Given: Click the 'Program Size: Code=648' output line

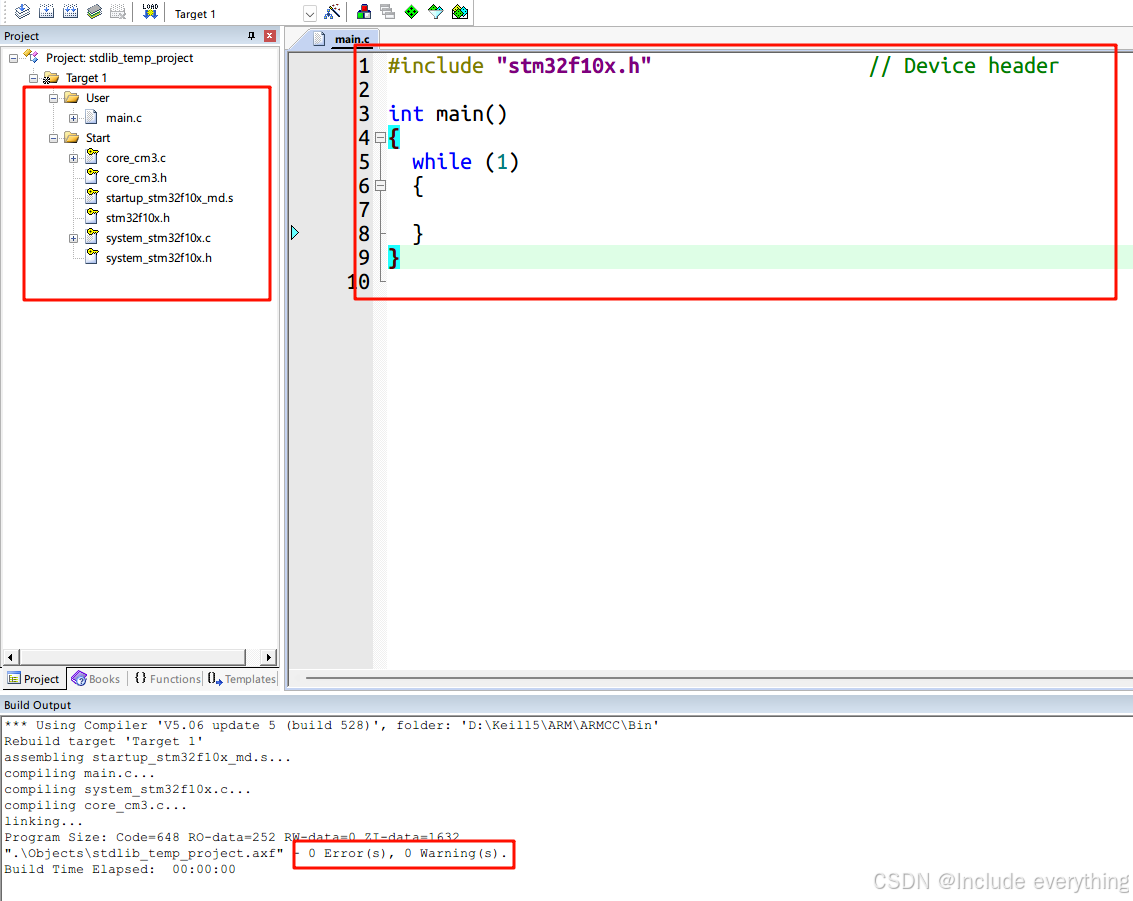Looking at the screenshot, I should point(231,837).
